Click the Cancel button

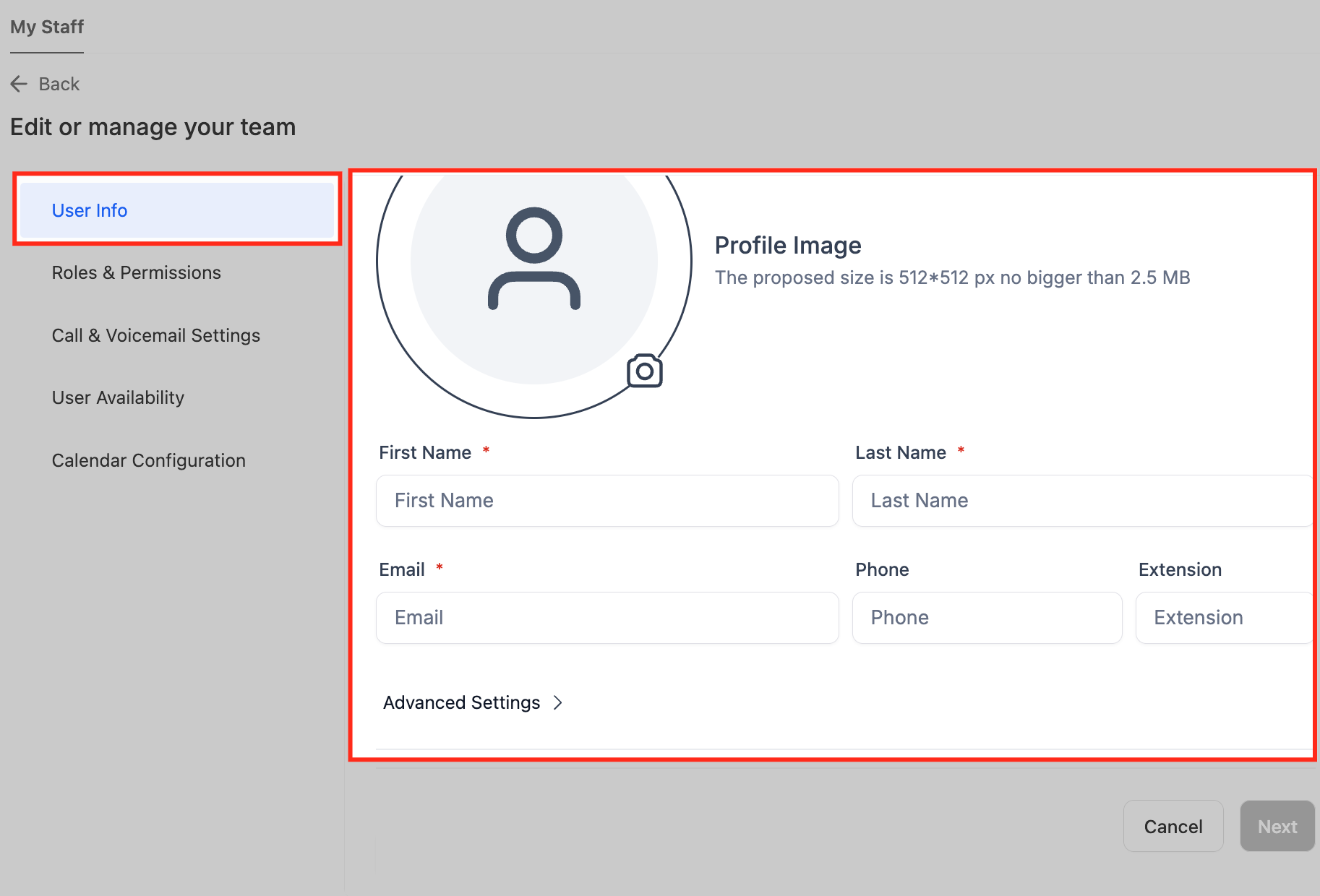click(1173, 826)
